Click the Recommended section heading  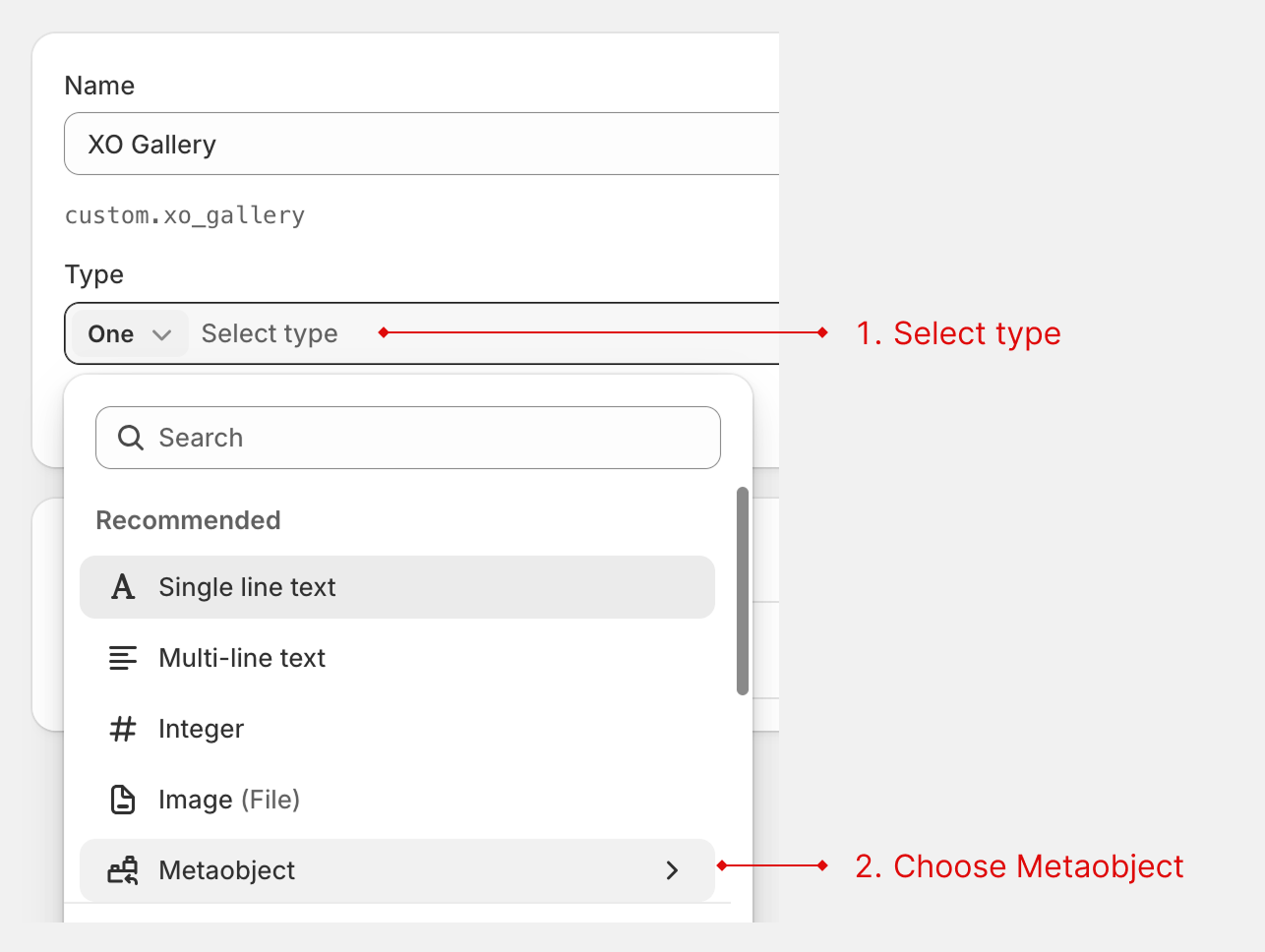[x=188, y=520]
